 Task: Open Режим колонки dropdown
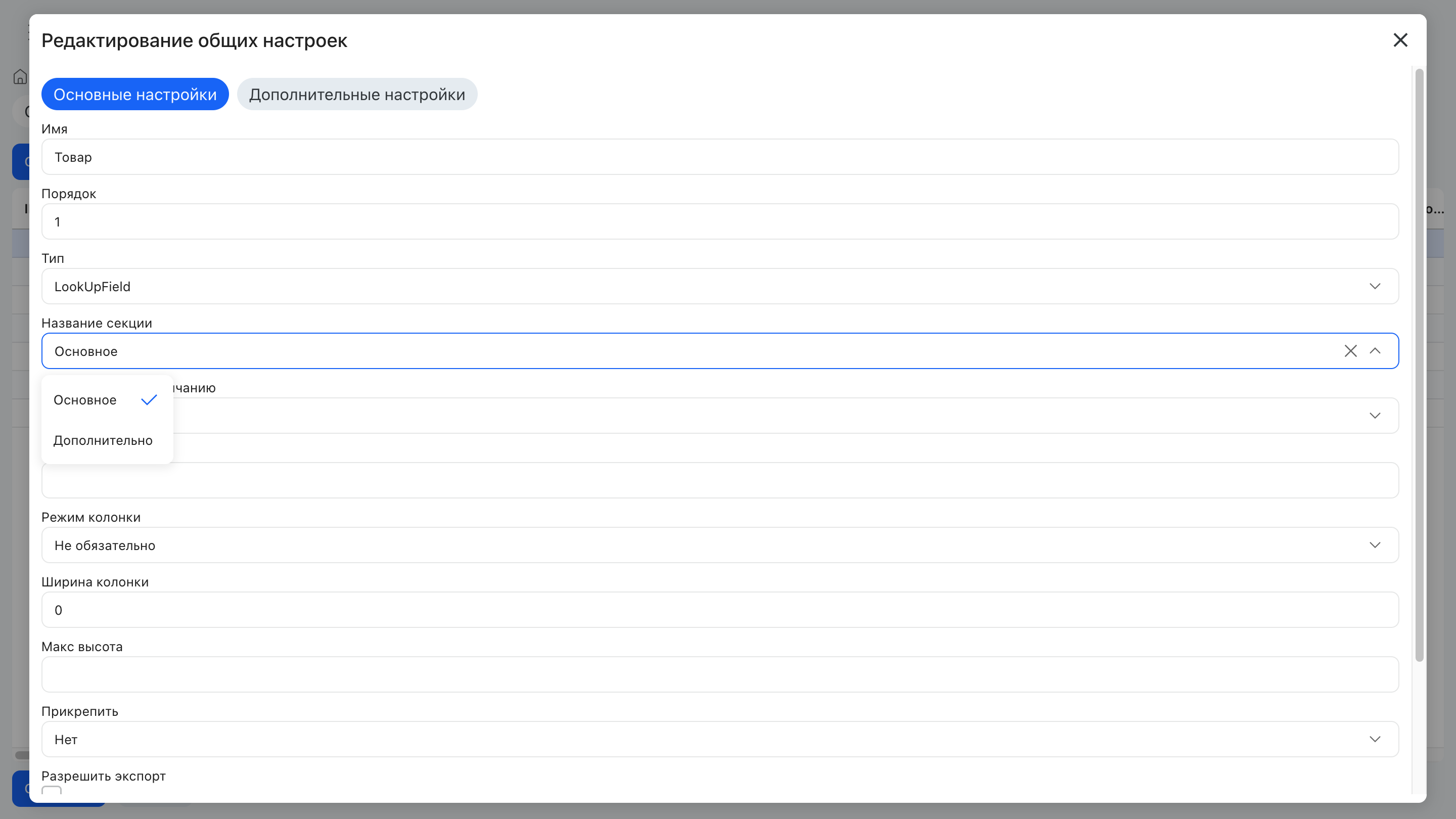click(720, 545)
